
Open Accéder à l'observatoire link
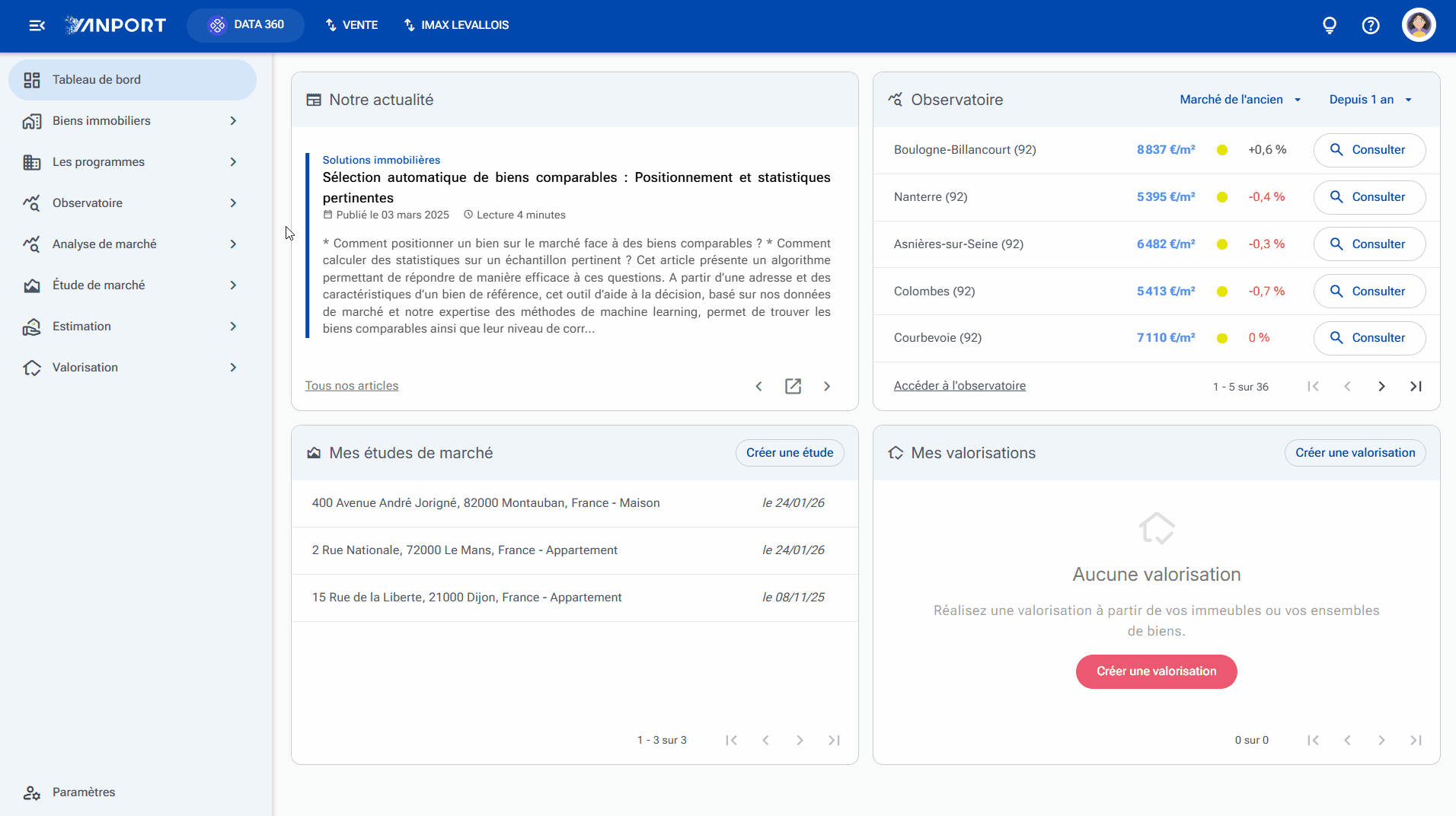point(959,386)
